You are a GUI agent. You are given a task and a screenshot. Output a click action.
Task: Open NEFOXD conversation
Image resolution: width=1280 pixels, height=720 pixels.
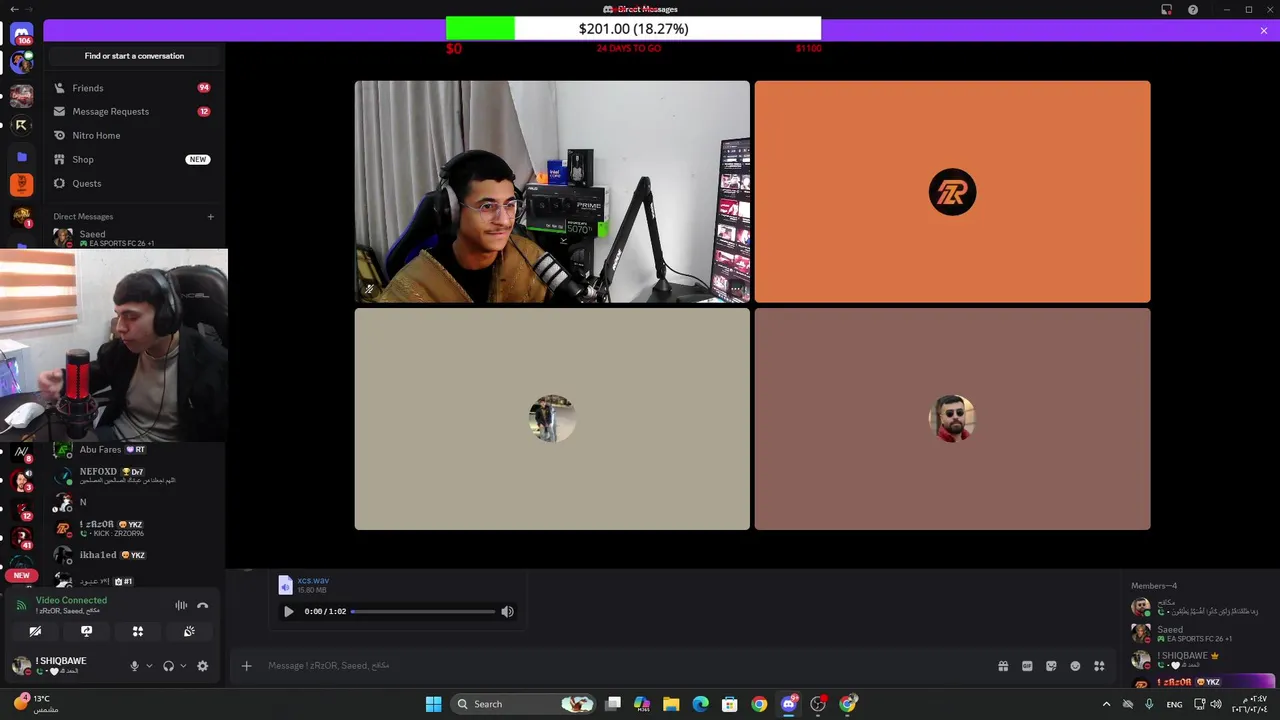(134, 475)
